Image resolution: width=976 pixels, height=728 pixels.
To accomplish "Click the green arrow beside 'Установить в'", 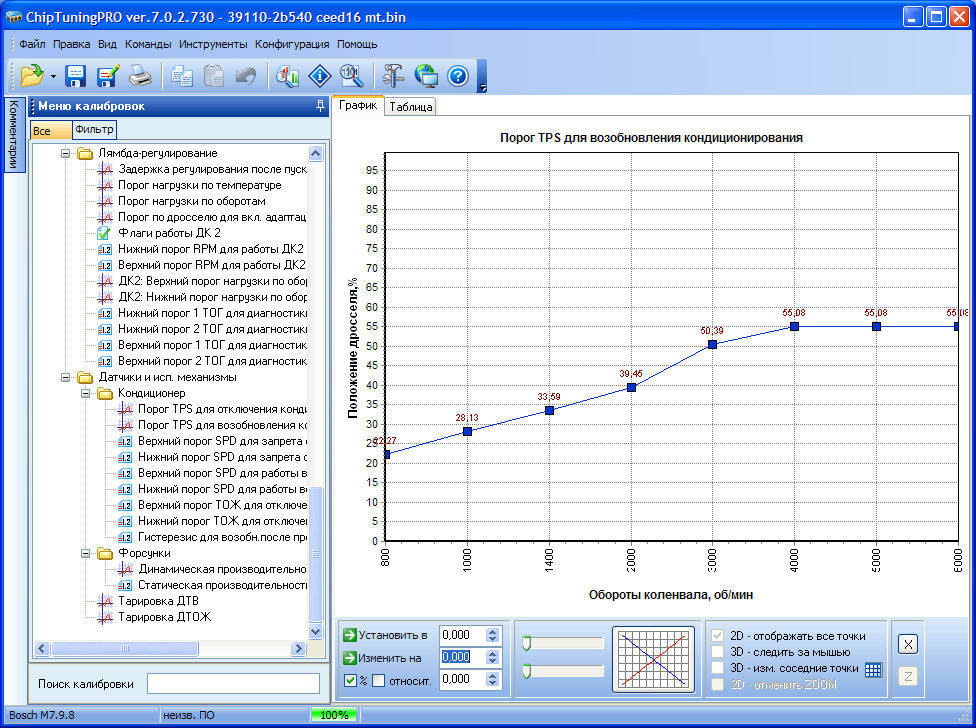I will pyautogui.click(x=349, y=635).
